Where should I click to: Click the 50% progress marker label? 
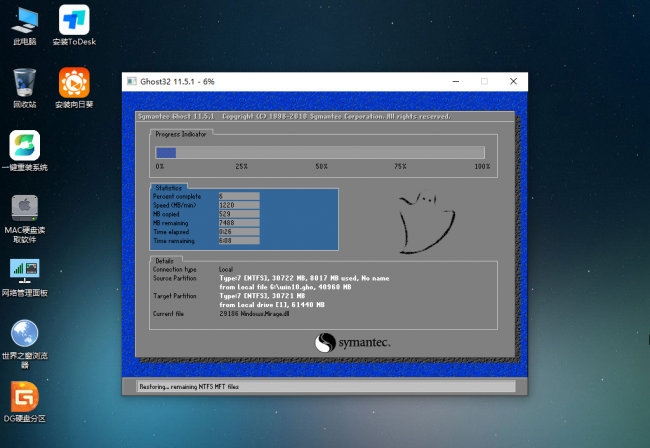point(322,166)
